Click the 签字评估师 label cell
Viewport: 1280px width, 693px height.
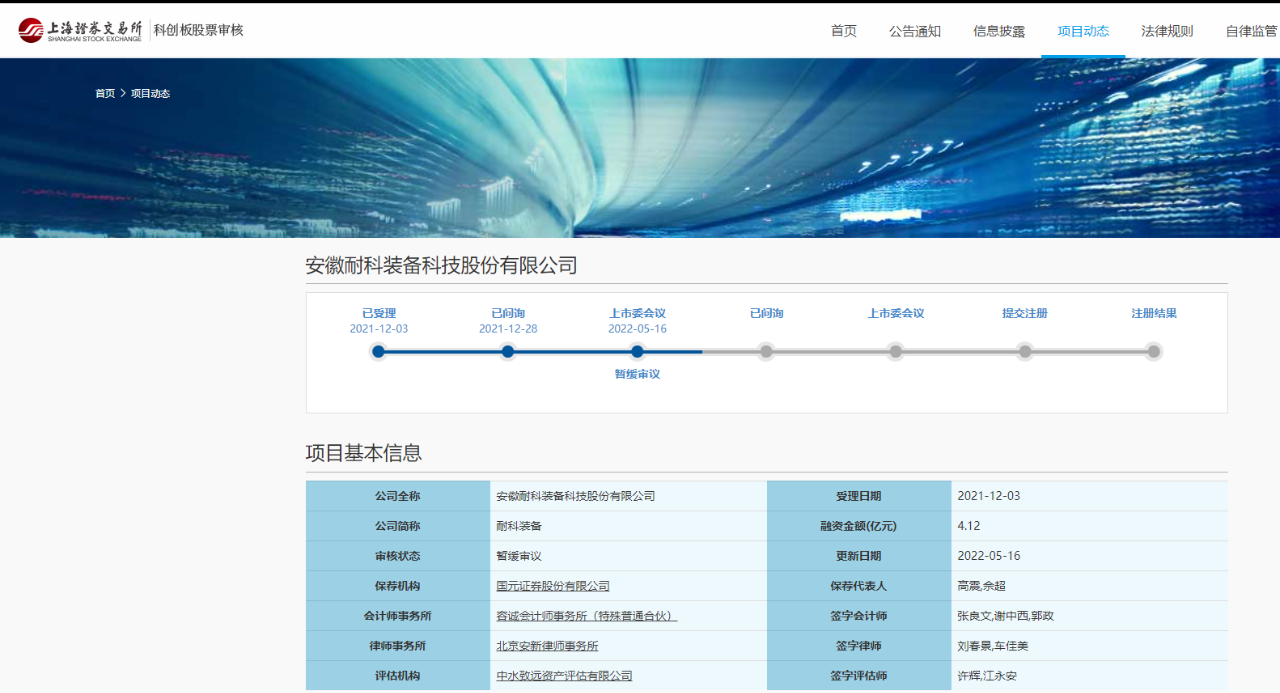[x=859, y=676]
